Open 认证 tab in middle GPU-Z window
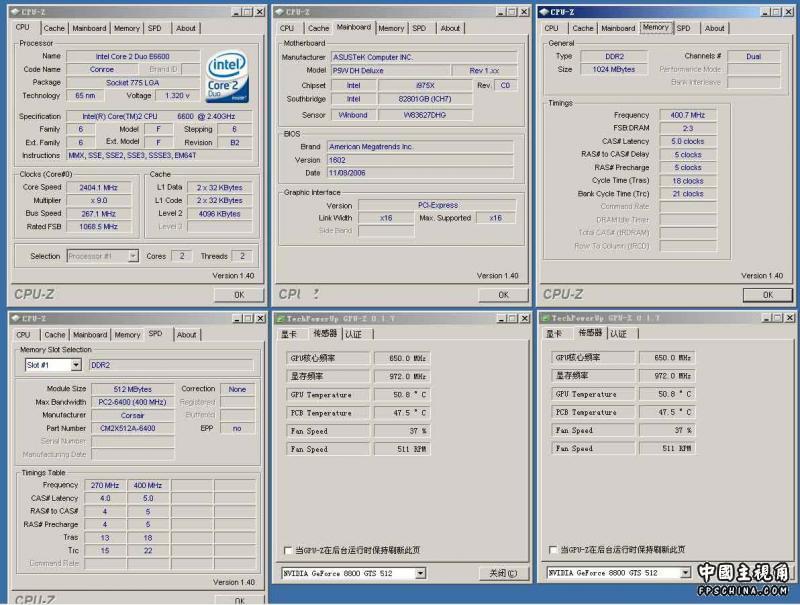The width and height of the screenshot is (800, 605). pyautogui.click(x=354, y=334)
